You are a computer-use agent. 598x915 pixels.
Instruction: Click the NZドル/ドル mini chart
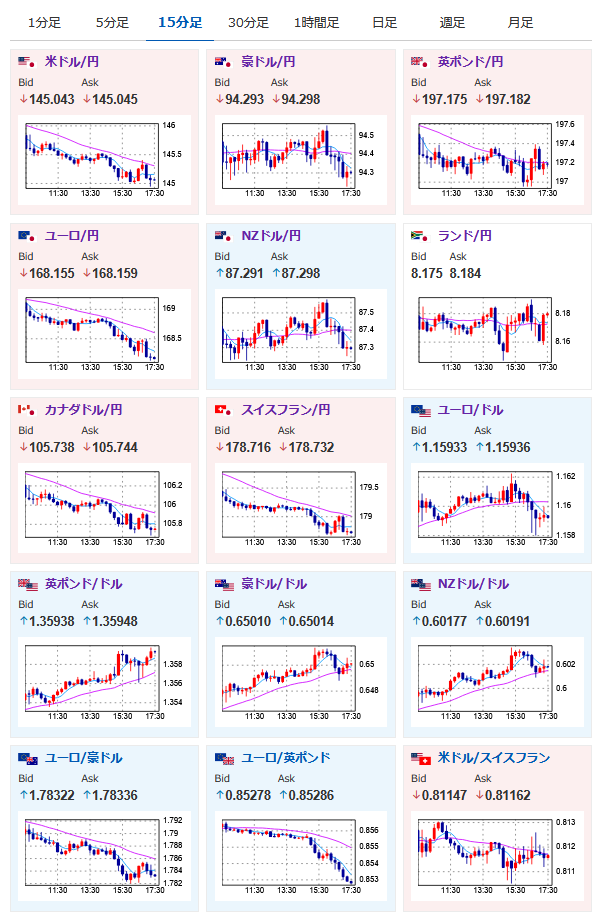pyautogui.click(x=497, y=683)
